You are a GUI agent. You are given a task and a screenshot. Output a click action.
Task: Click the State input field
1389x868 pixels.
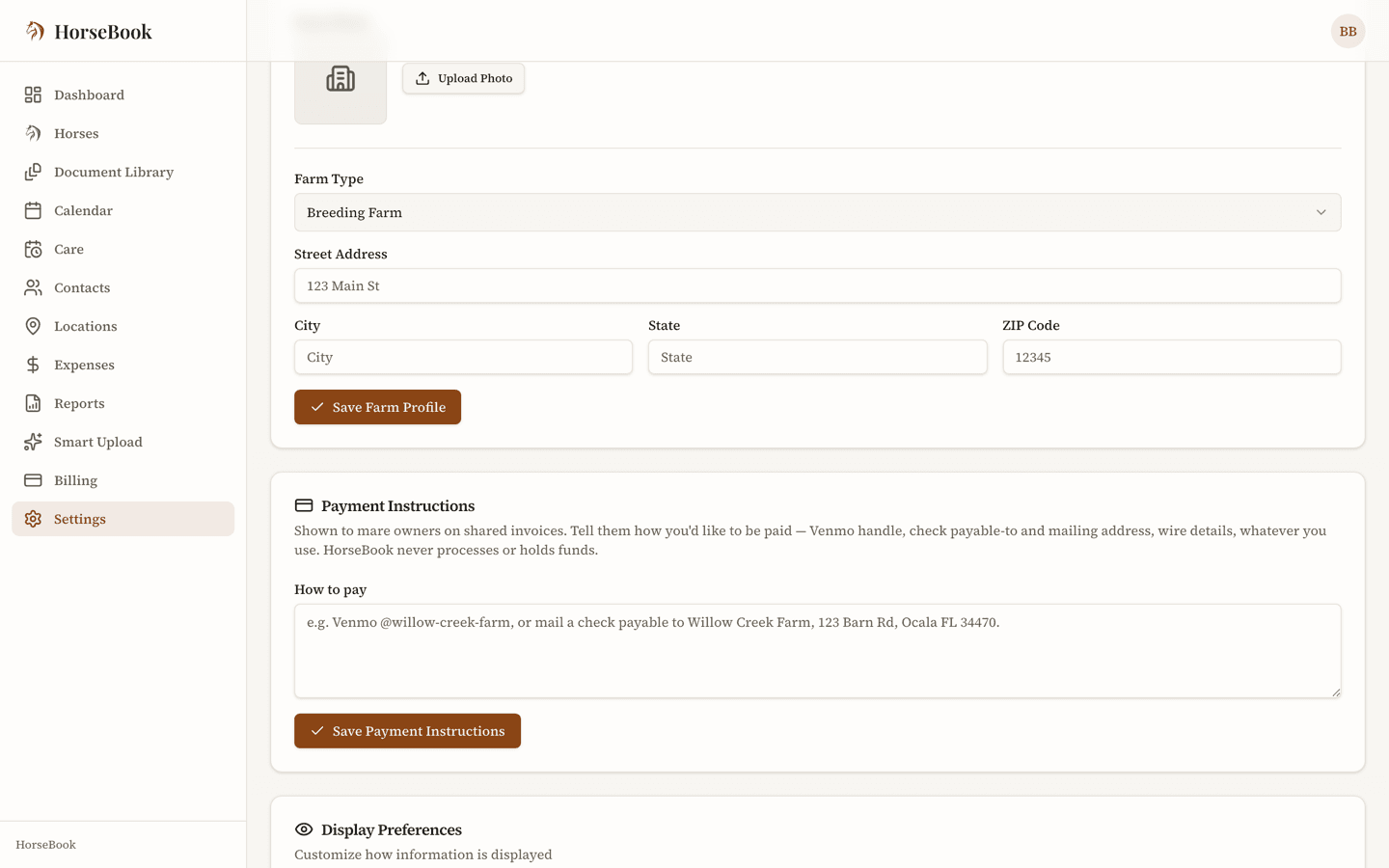tap(817, 357)
